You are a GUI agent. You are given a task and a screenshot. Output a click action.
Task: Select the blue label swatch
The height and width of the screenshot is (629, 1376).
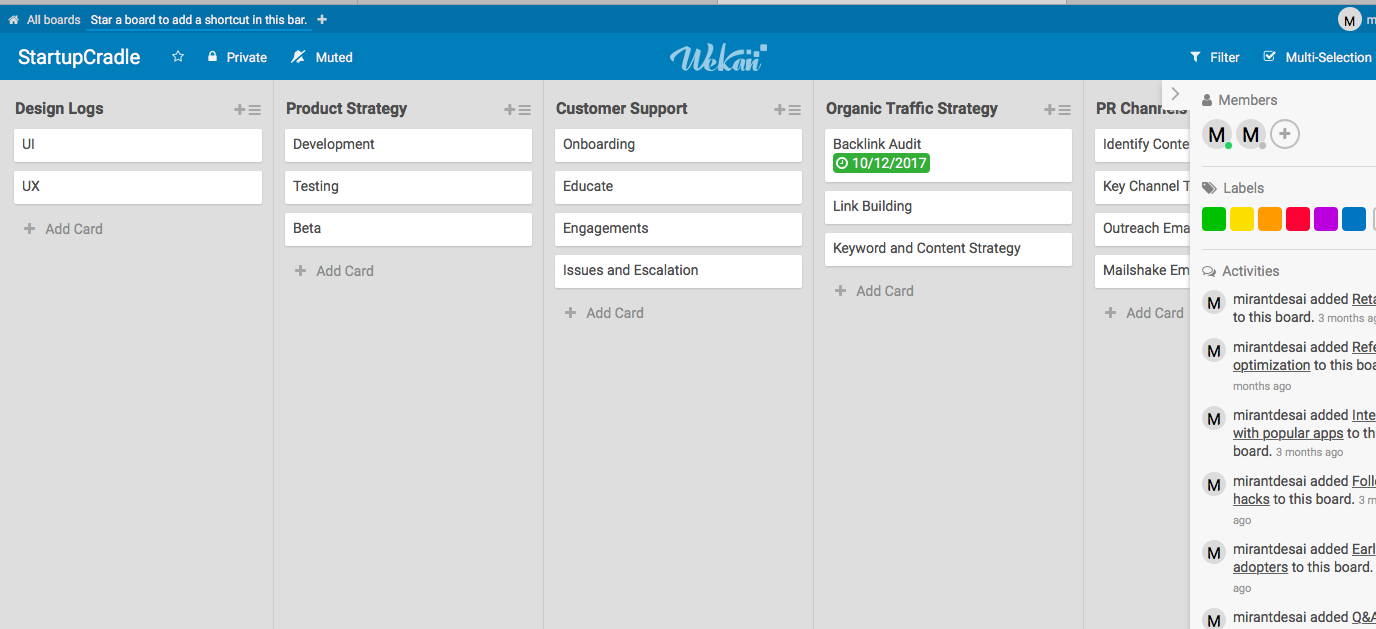pos(1354,219)
